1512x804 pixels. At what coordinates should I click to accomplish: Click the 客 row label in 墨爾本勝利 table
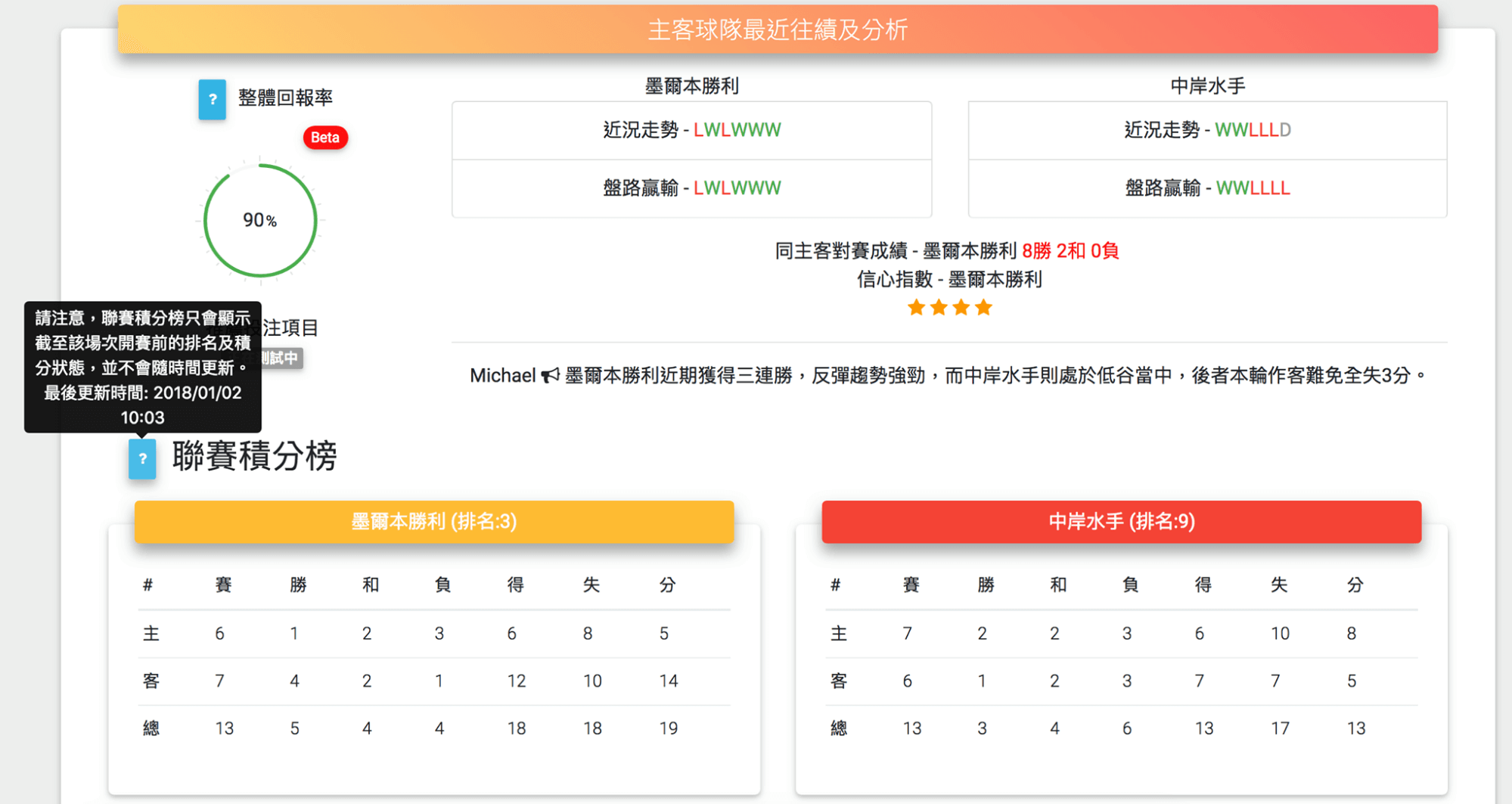click(x=151, y=681)
